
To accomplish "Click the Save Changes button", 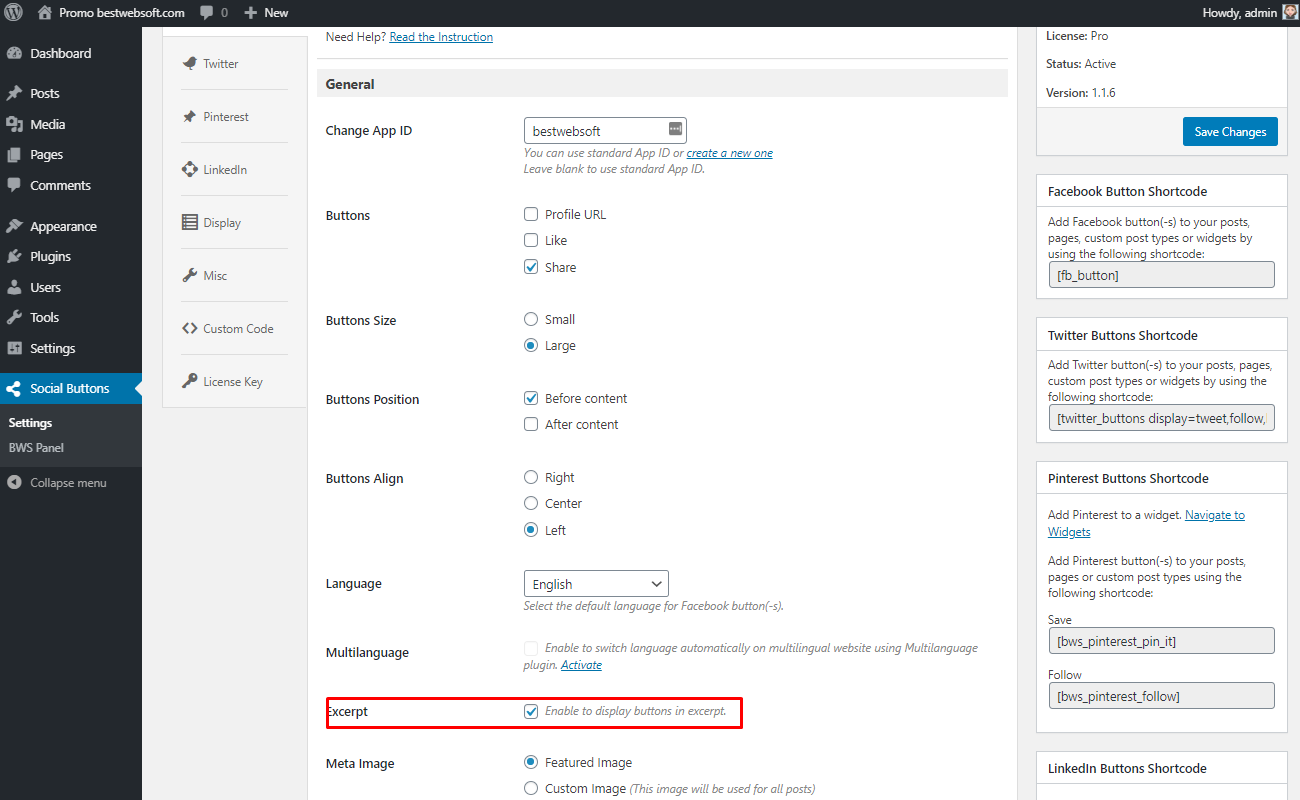I will tap(1230, 132).
